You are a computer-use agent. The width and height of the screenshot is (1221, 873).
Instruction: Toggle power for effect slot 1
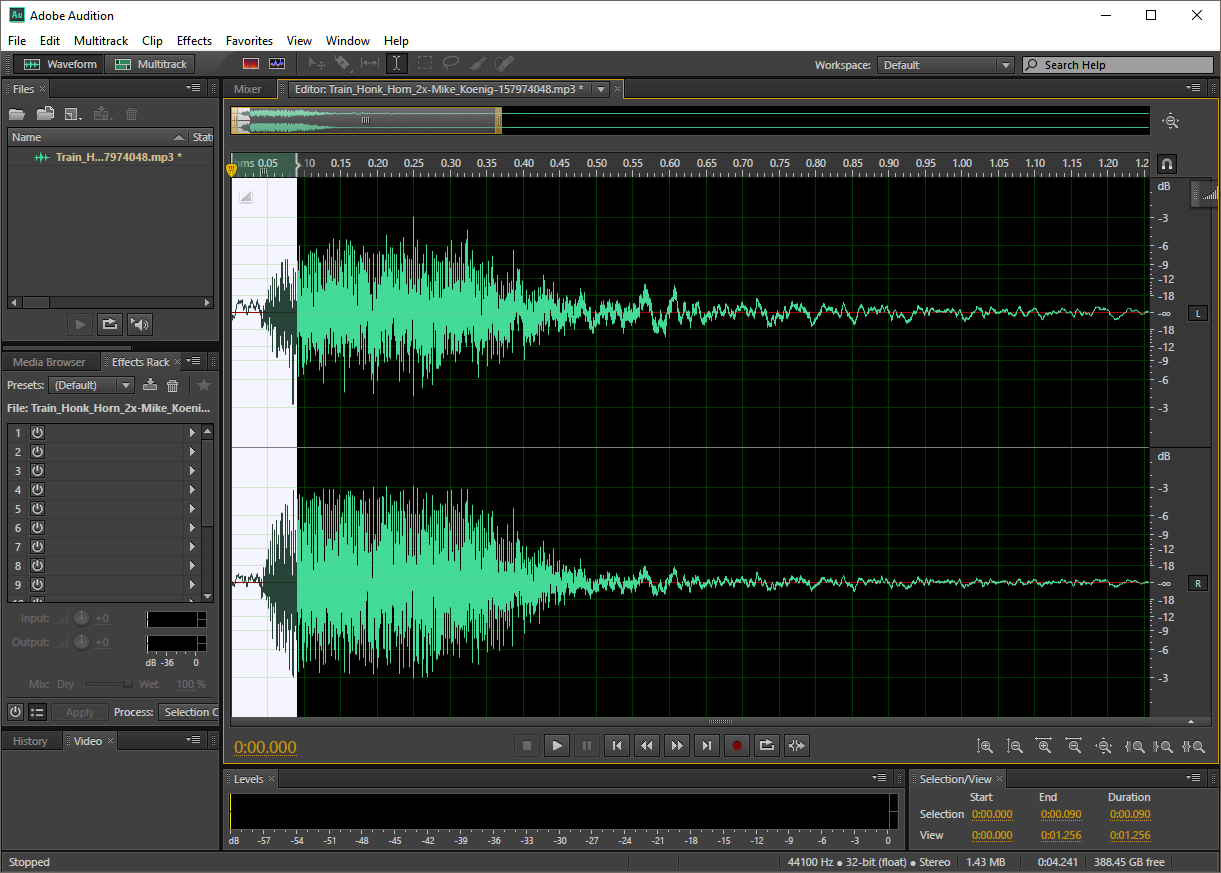(x=37, y=433)
